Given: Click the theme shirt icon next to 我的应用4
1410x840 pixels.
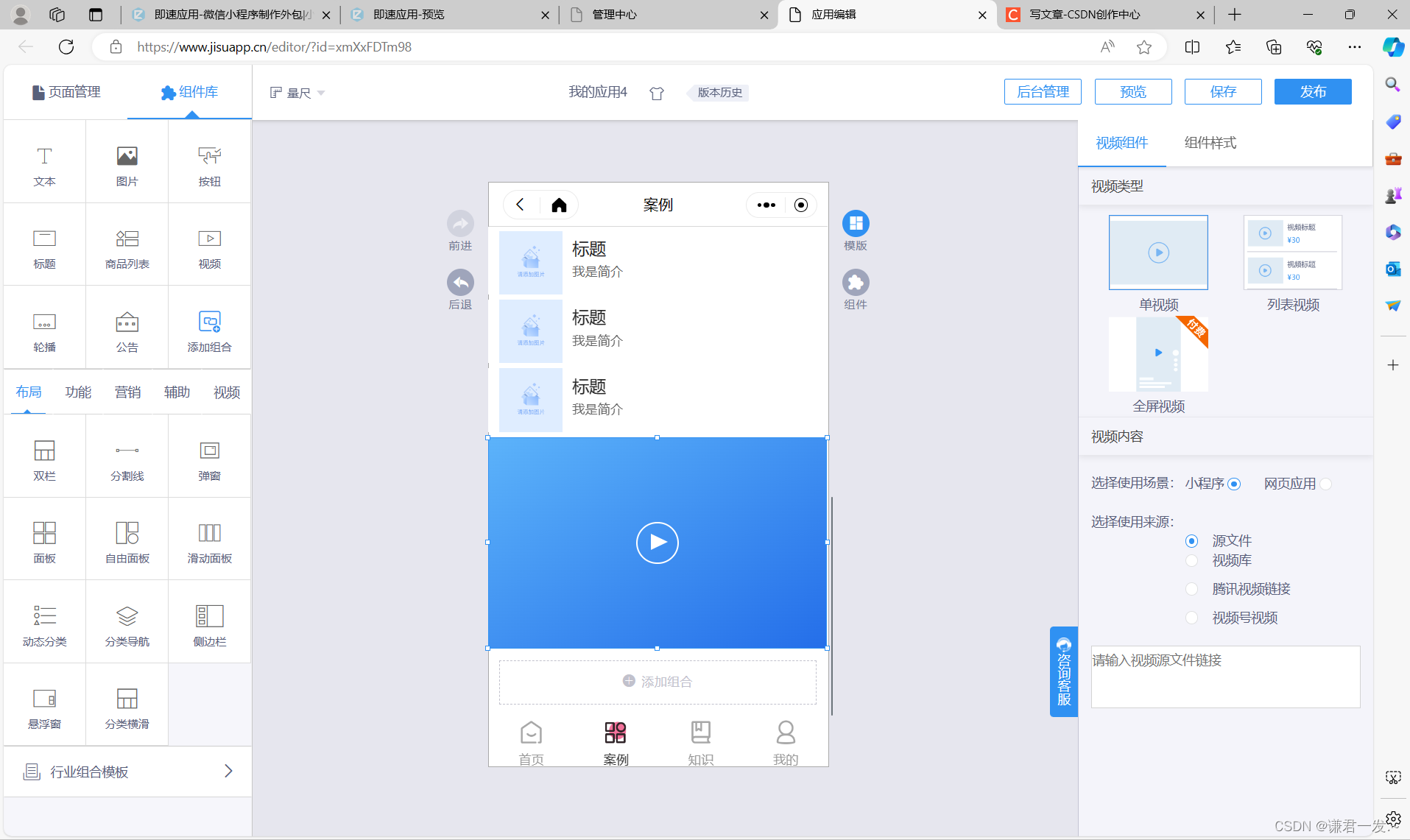Looking at the screenshot, I should (x=657, y=93).
